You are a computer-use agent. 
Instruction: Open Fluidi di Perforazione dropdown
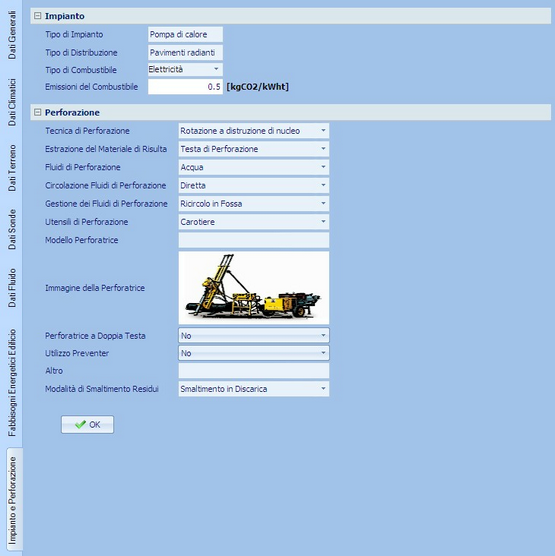click(x=323, y=167)
